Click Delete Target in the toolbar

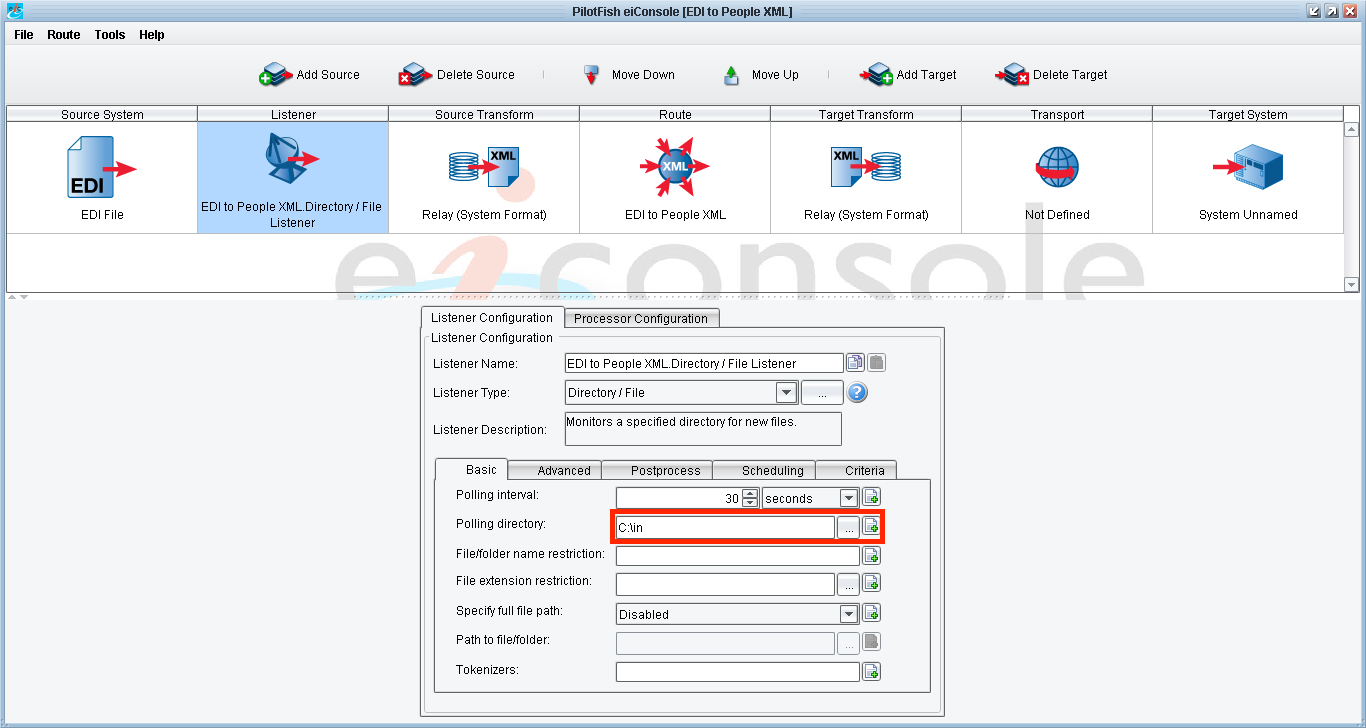tap(1052, 75)
